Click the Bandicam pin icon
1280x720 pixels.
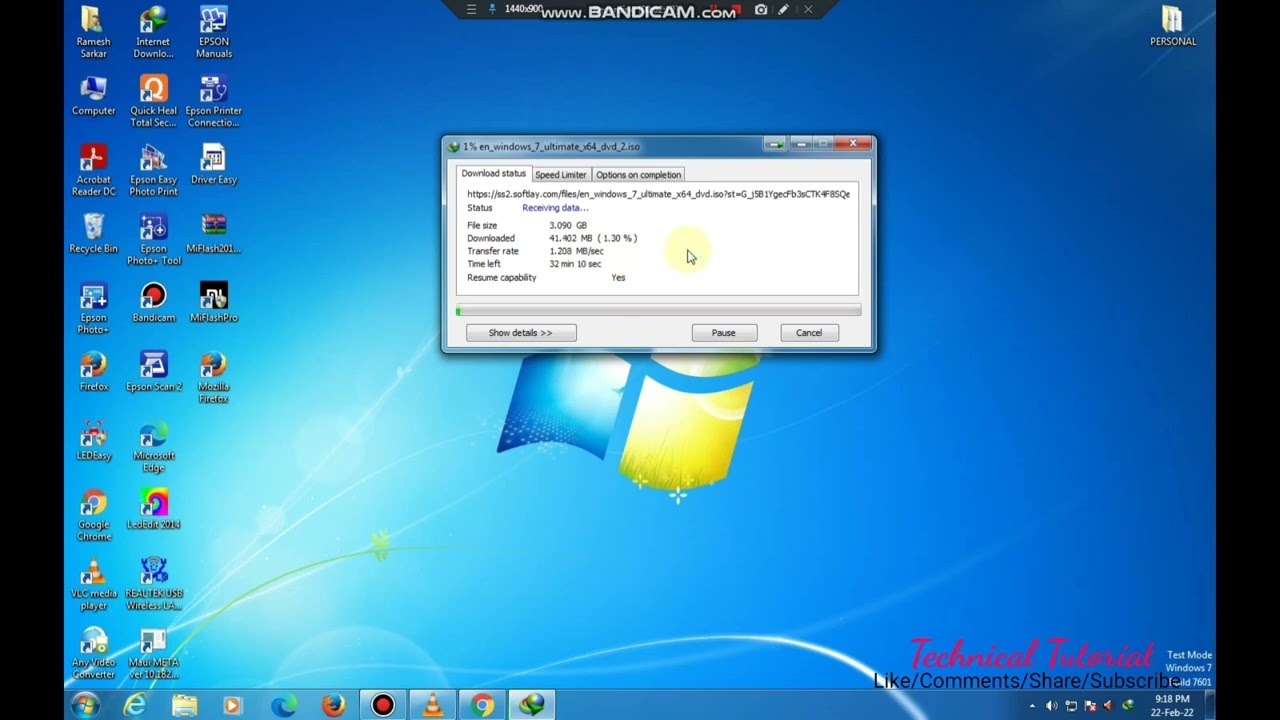coord(492,10)
